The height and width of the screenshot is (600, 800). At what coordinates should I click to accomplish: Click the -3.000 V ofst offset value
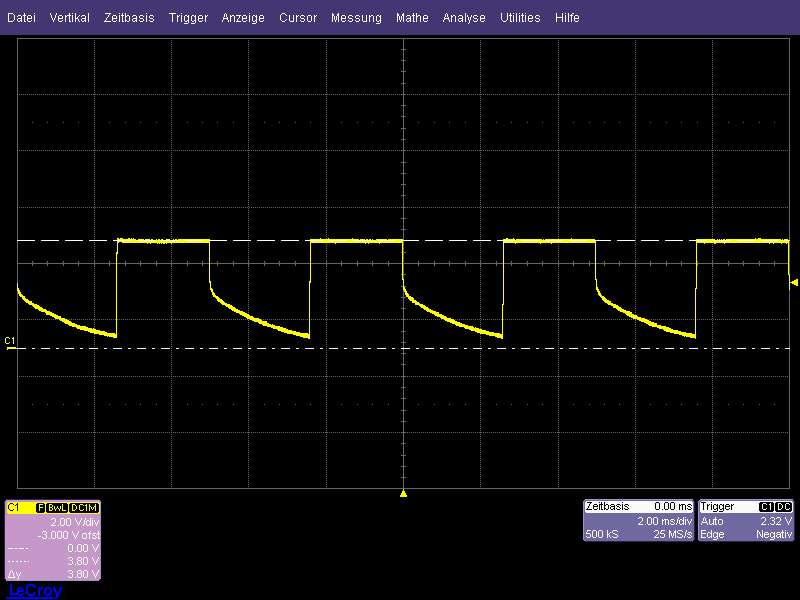coord(68,535)
